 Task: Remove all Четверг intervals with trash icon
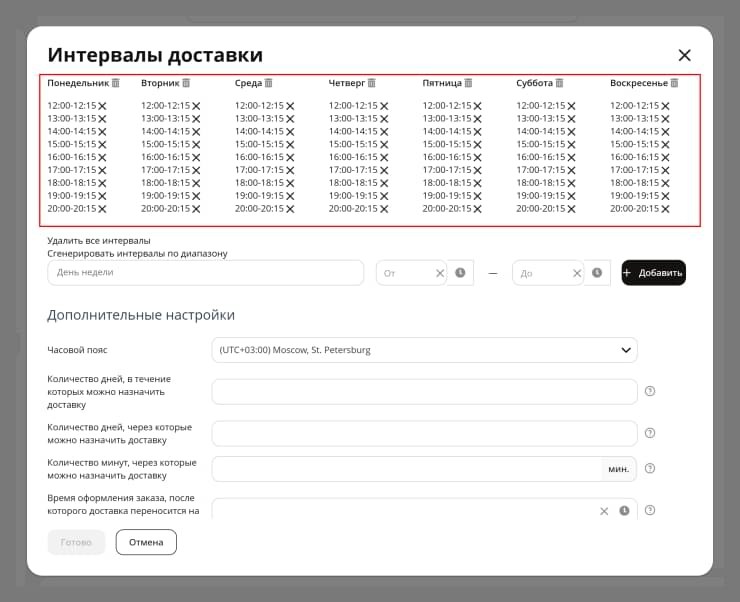371,83
